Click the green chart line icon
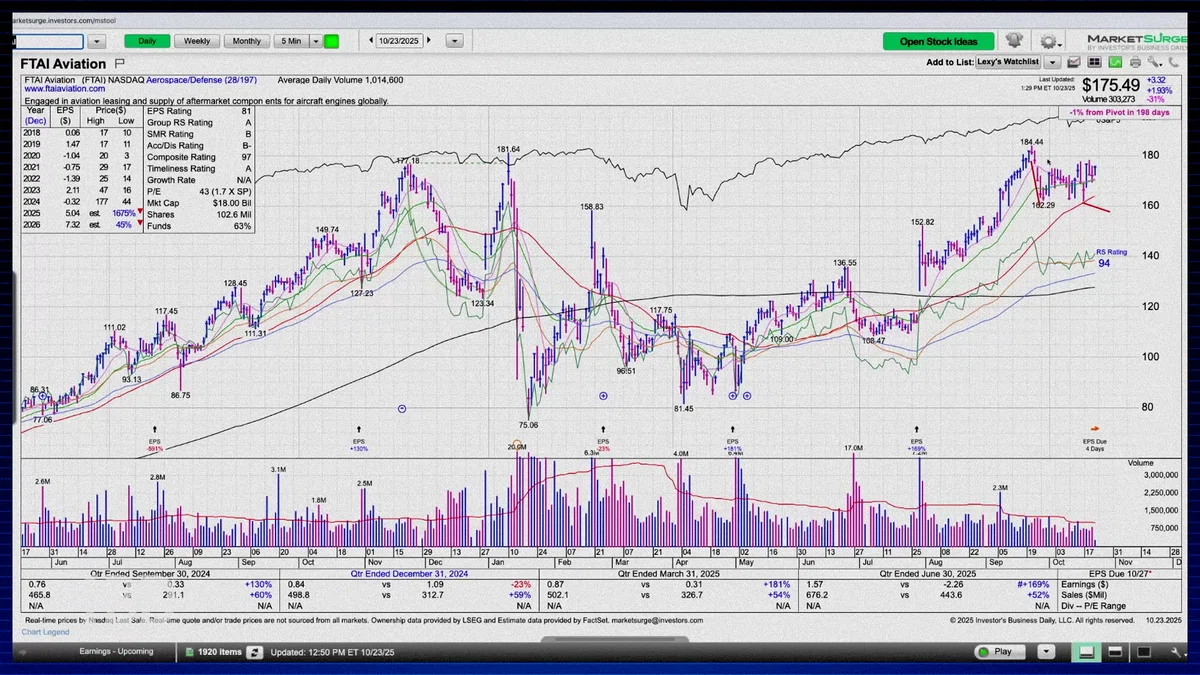This screenshot has height=675, width=1200. pos(1115,62)
